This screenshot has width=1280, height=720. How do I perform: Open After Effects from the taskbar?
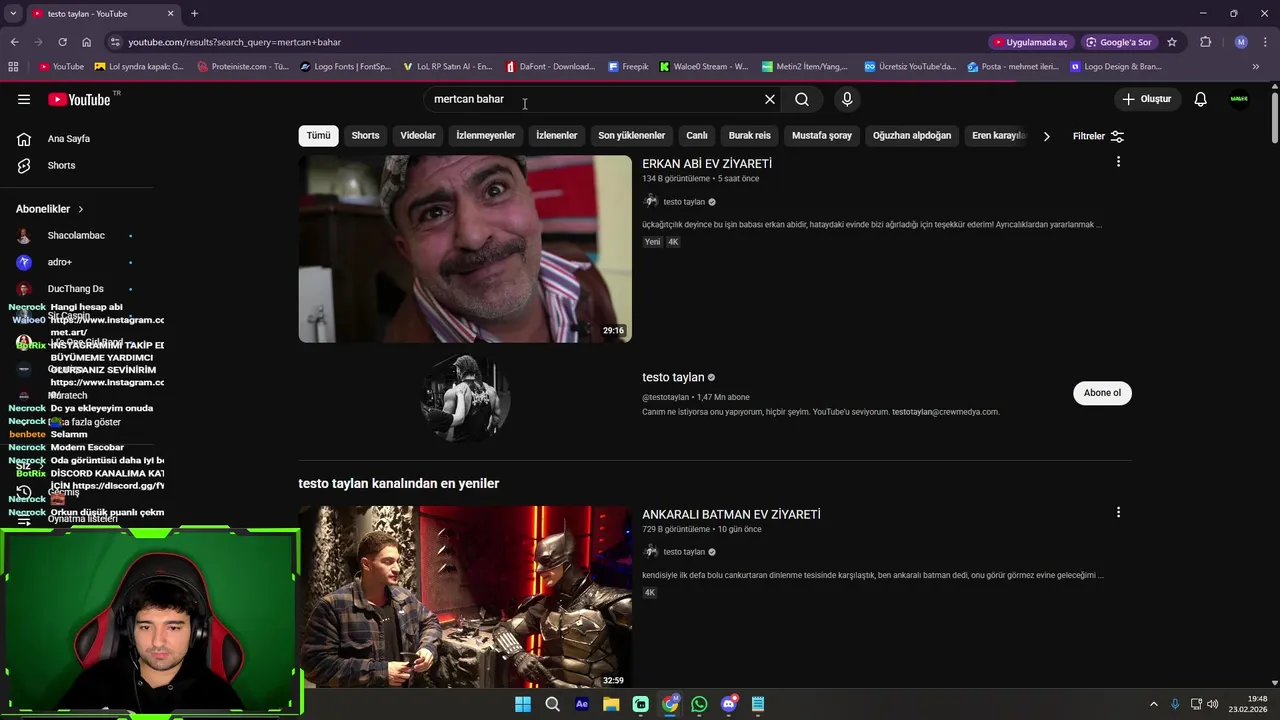click(x=582, y=704)
